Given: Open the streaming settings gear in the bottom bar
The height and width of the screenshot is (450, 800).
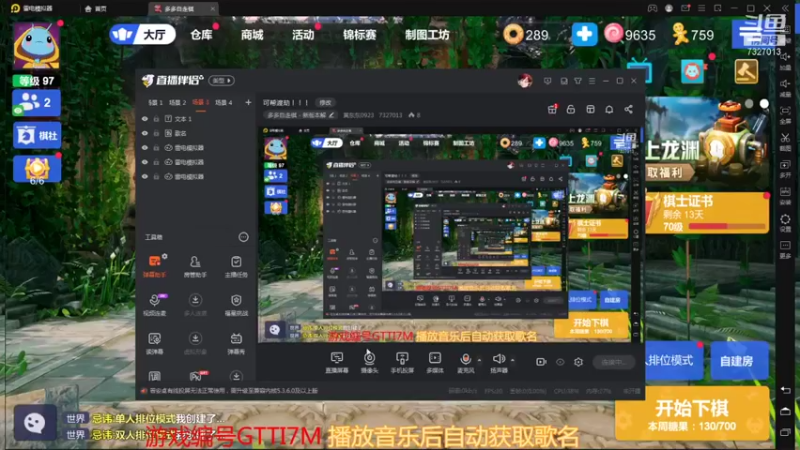Looking at the screenshot, I should (x=578, y=362).
